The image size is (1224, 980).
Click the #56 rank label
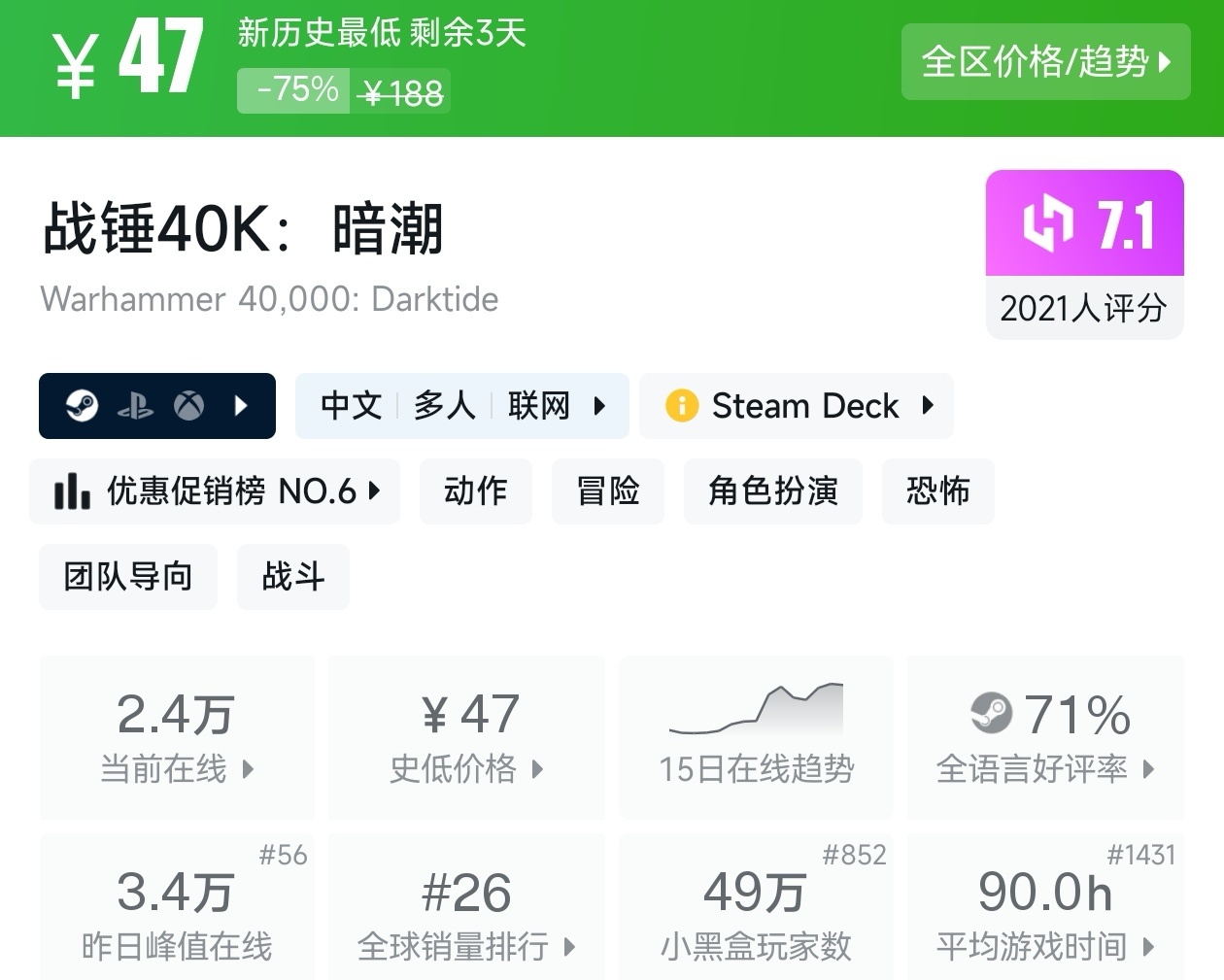point(283,856)
